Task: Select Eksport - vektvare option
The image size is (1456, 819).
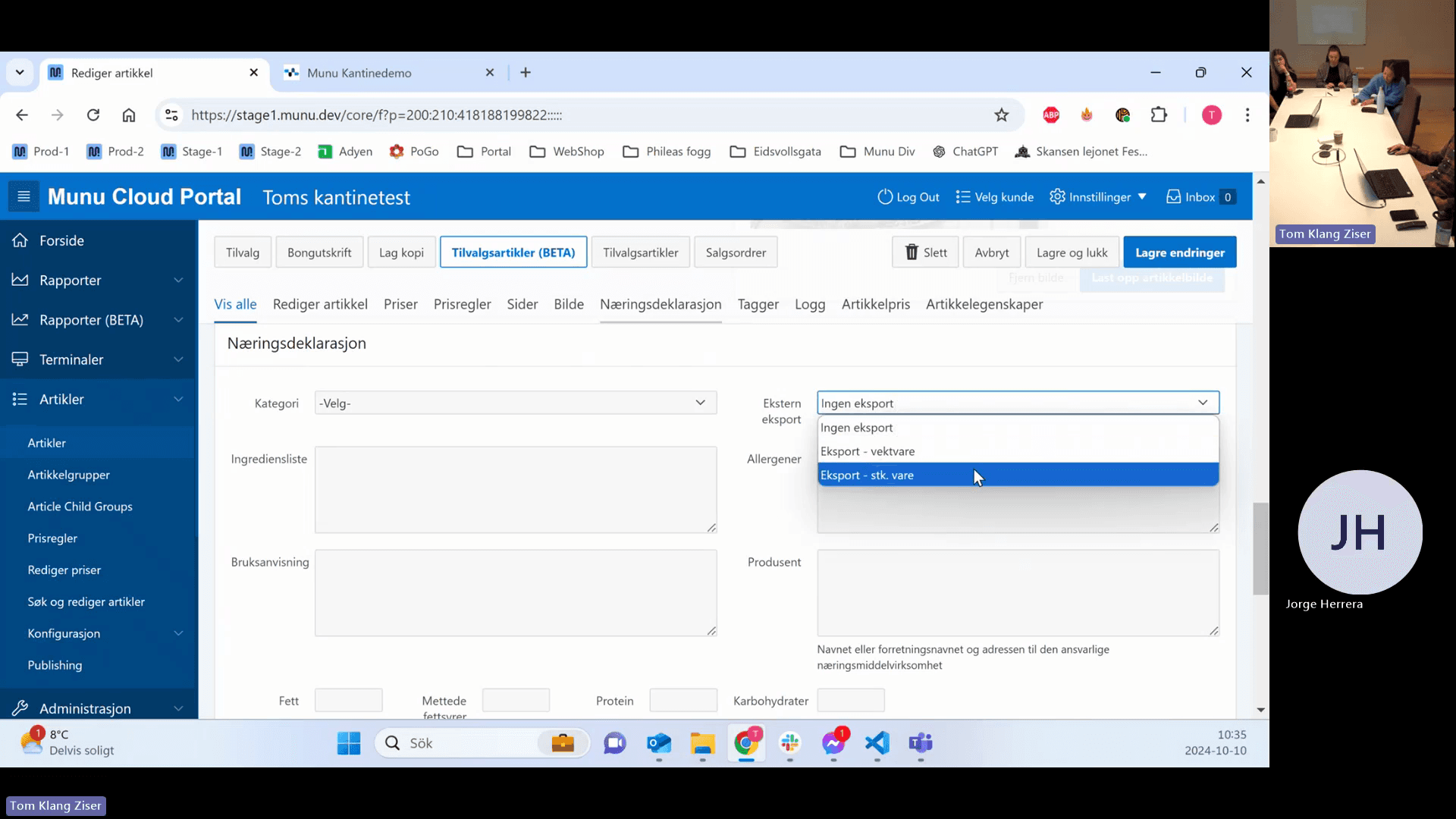Action: (x=1018, y=451)
